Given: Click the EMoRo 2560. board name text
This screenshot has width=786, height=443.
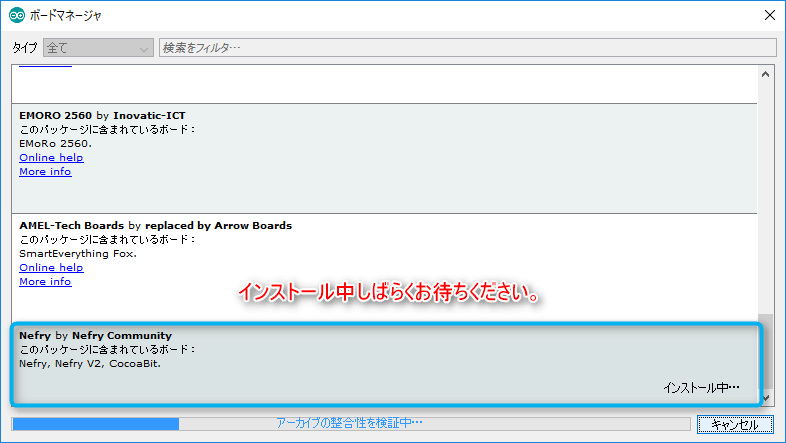Looking at the screenshot, I should tap(56, 144).
